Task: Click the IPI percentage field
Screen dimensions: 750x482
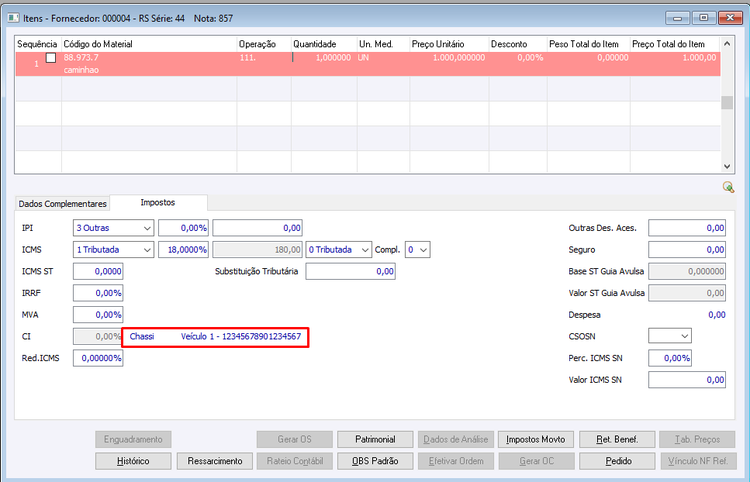Action: (184, 228)
